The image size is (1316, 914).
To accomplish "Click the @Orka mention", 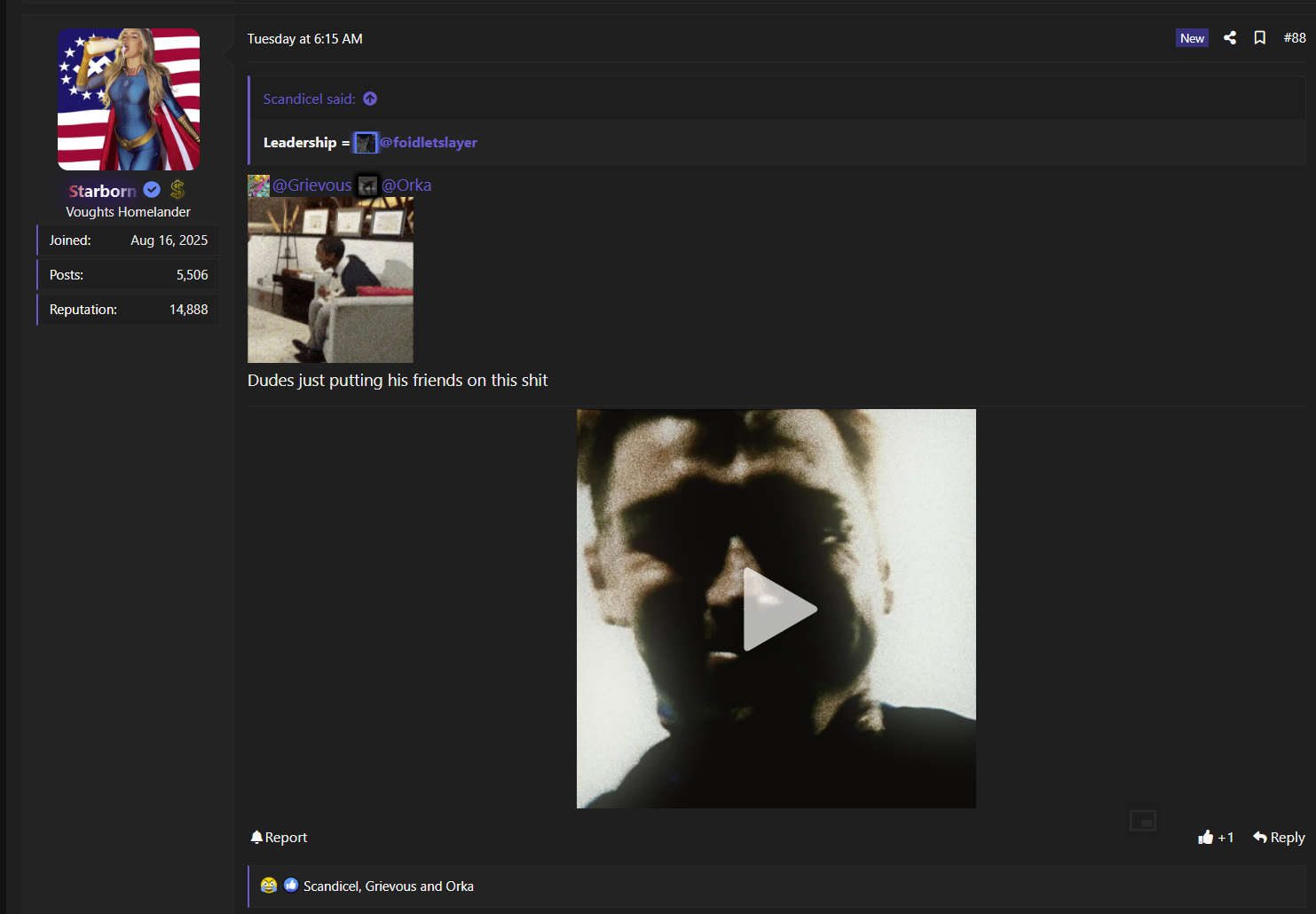I will [x=406, y=185].
